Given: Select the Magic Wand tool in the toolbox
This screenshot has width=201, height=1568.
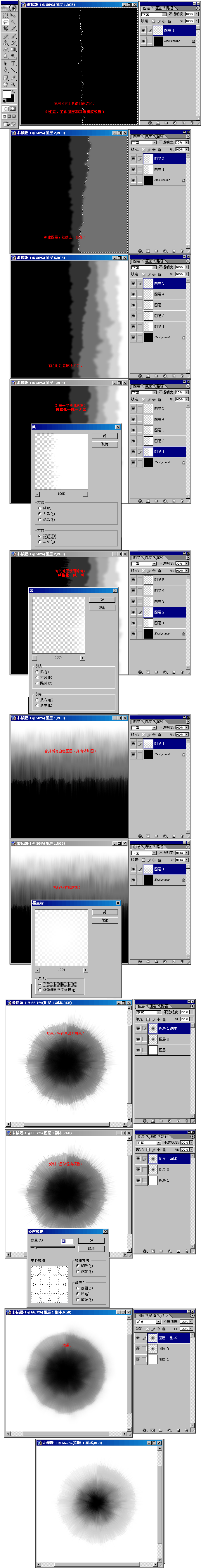Looking at the screenshot, I should [x=13, y=22].
